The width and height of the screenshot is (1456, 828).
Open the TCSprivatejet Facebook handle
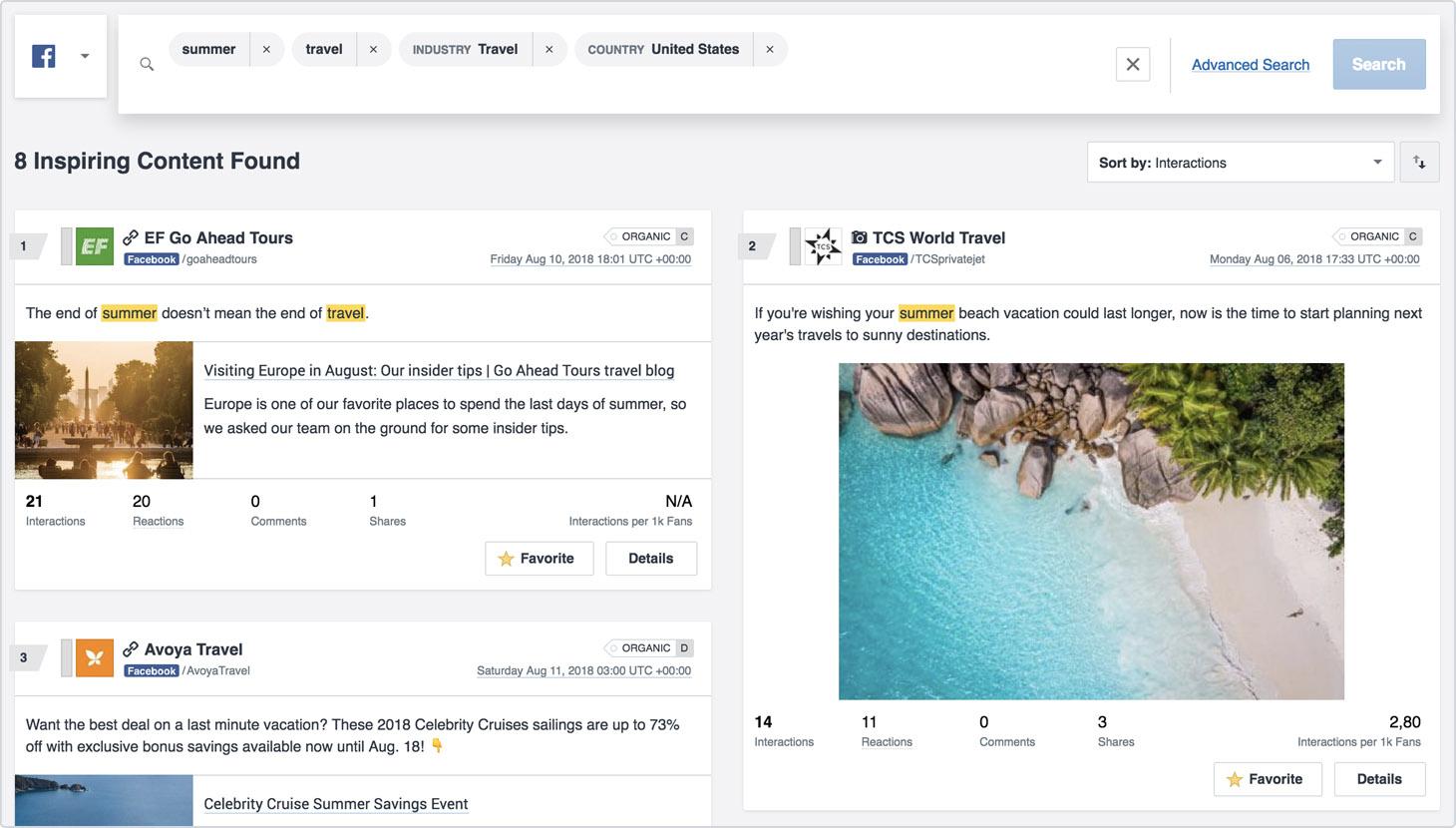pyautogui.click(x=947, y=259)
